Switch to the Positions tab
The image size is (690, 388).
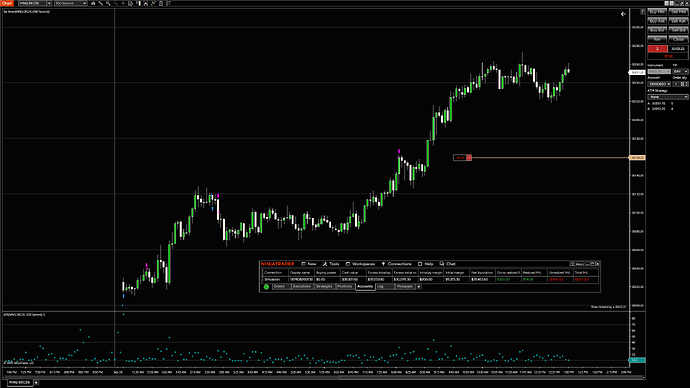tap(345, 286)
